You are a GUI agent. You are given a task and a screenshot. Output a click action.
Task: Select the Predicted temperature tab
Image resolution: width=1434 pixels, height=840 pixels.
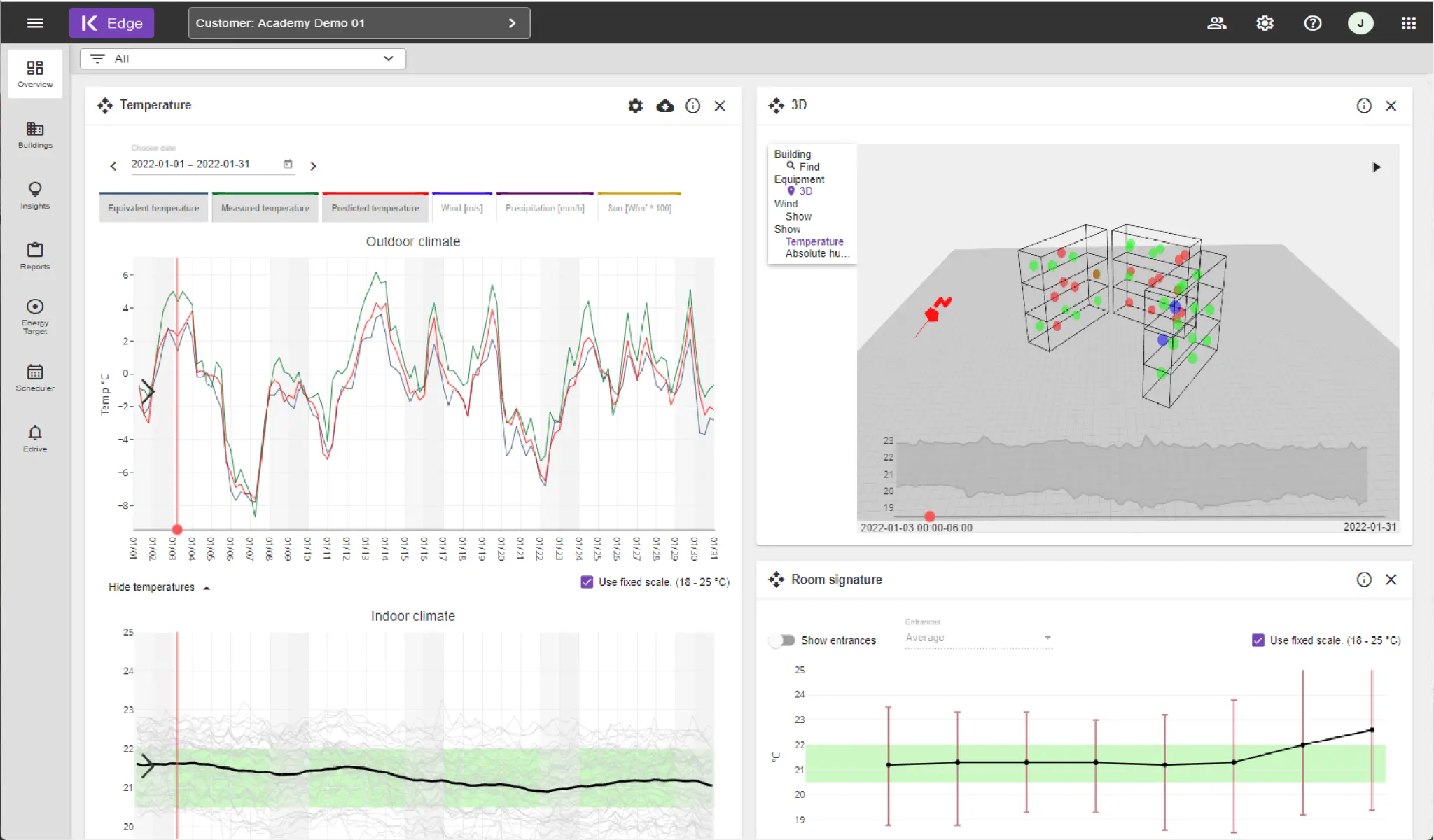375,208
